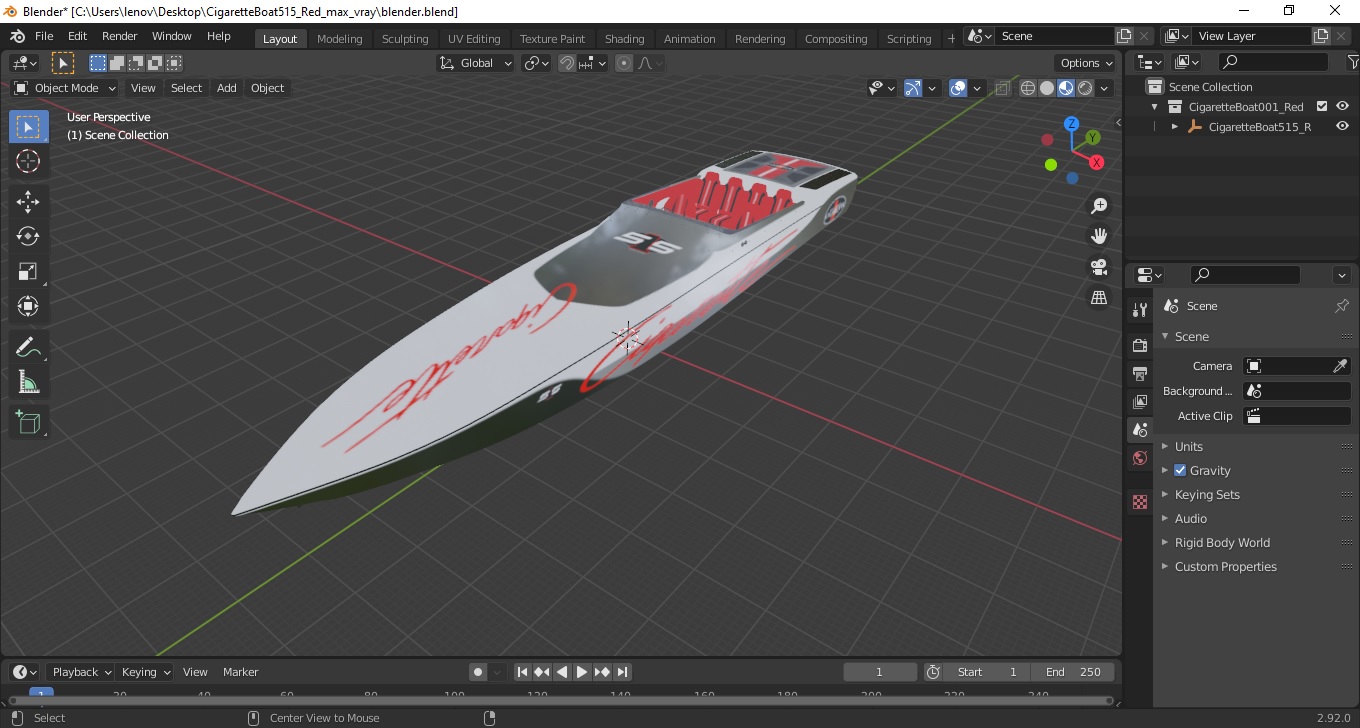
Task: Open the World properties tab
Action: [1140, 458]
